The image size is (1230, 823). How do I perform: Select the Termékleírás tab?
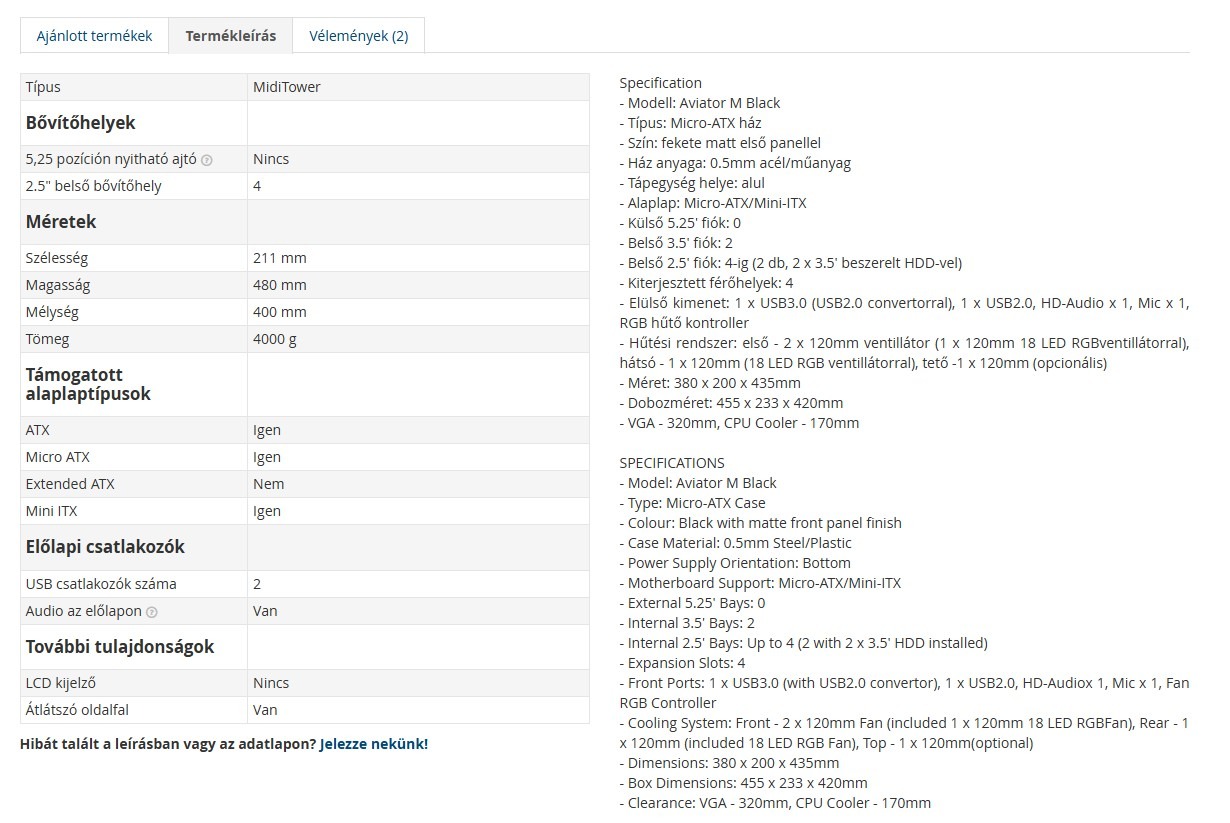[x=230, y=36]
